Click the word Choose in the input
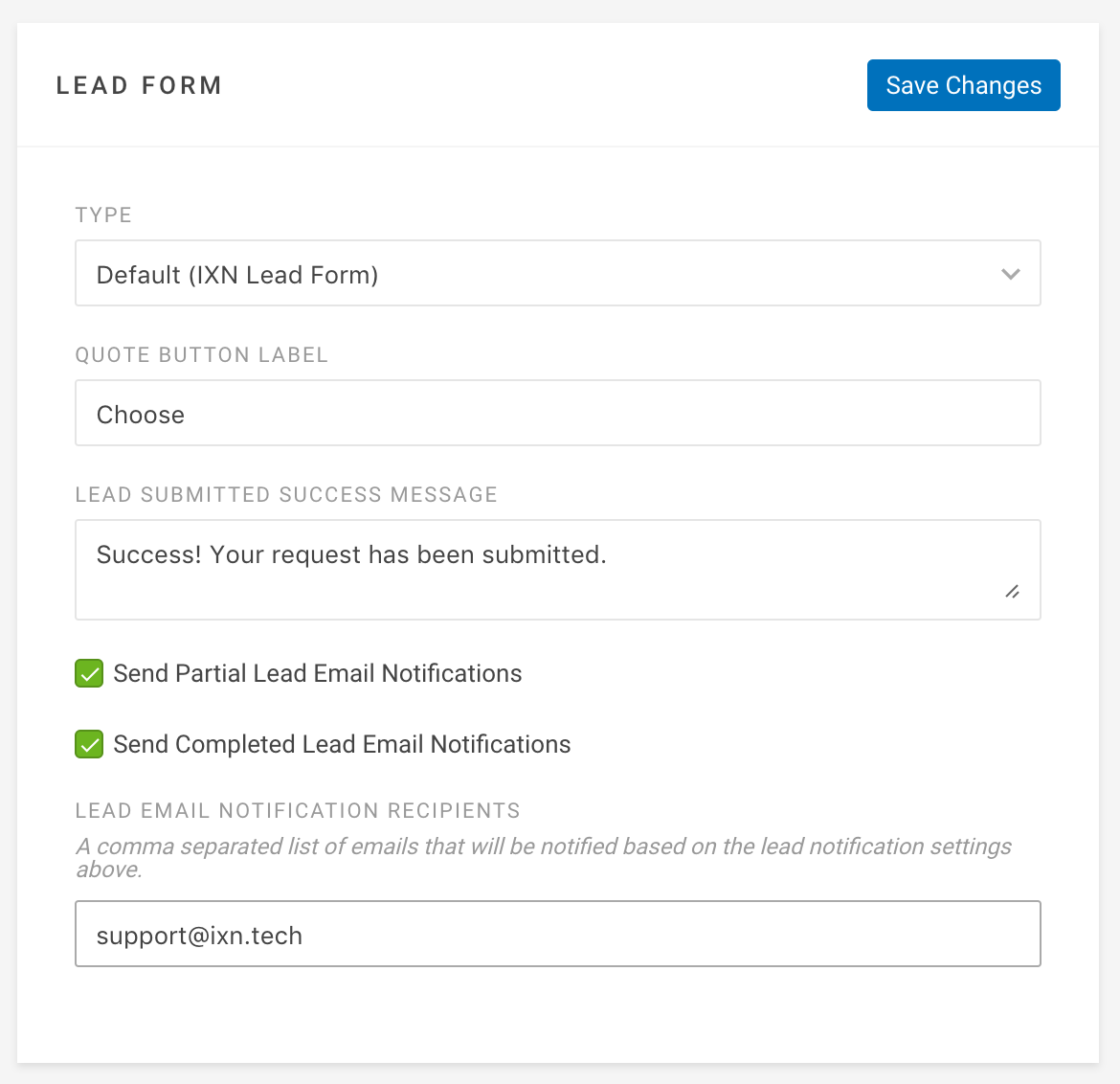The width and height of the screenshot is (1120, 1084). click(141, 416)
